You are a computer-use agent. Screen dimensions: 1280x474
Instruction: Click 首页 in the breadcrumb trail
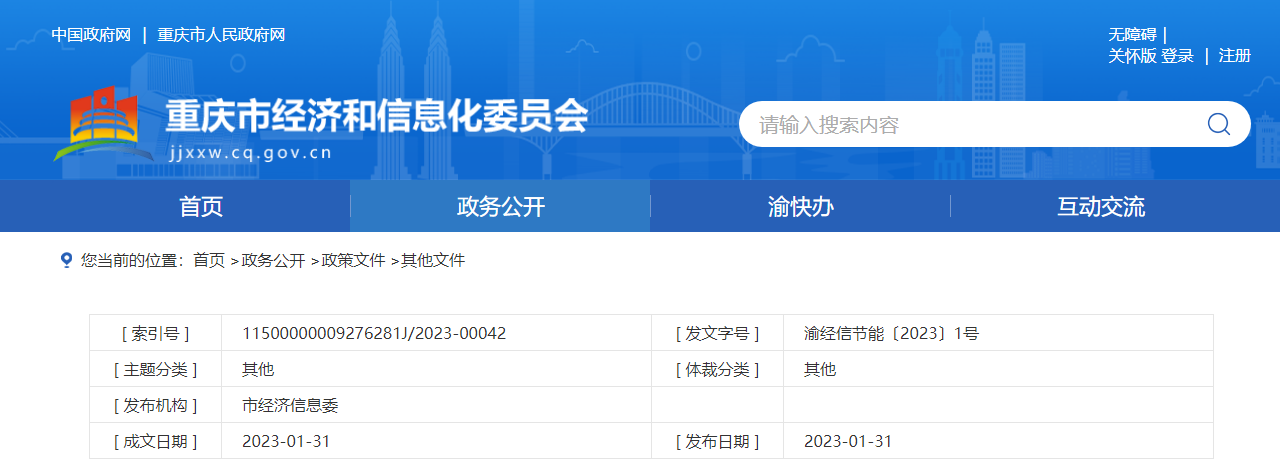coord(209,260)
